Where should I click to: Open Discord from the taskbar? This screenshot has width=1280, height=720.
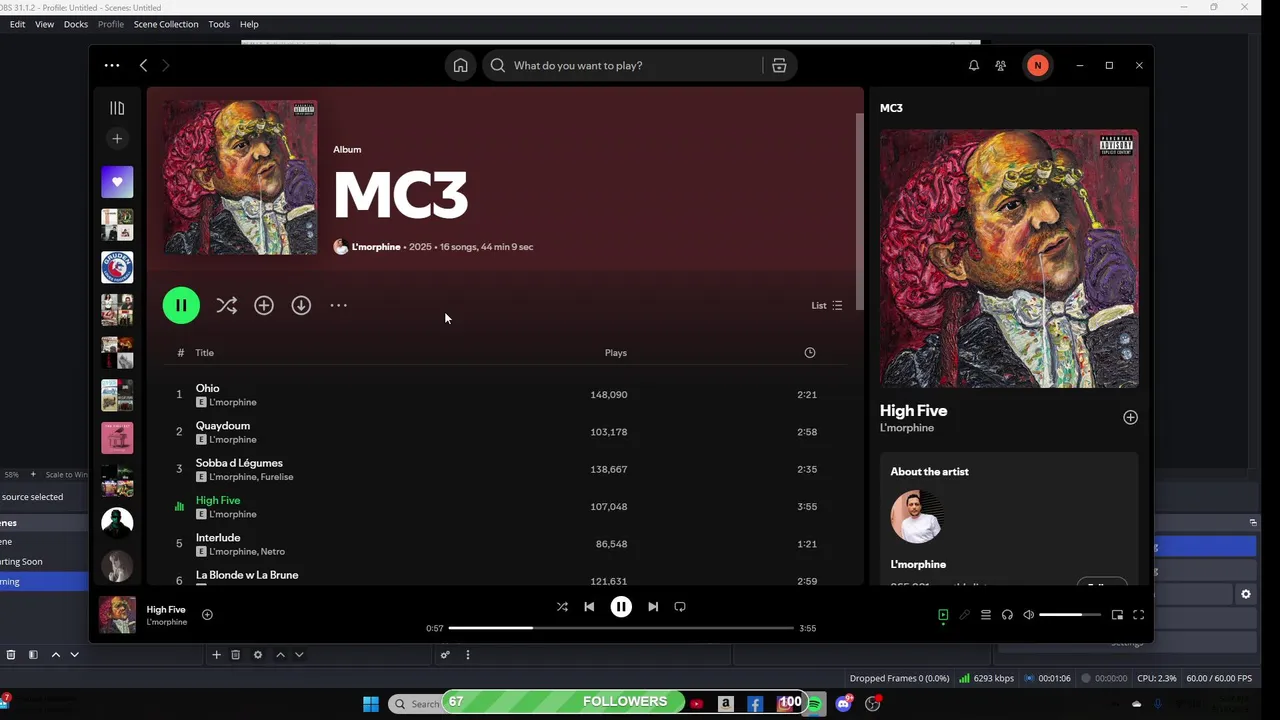click(x=844, y=703)
